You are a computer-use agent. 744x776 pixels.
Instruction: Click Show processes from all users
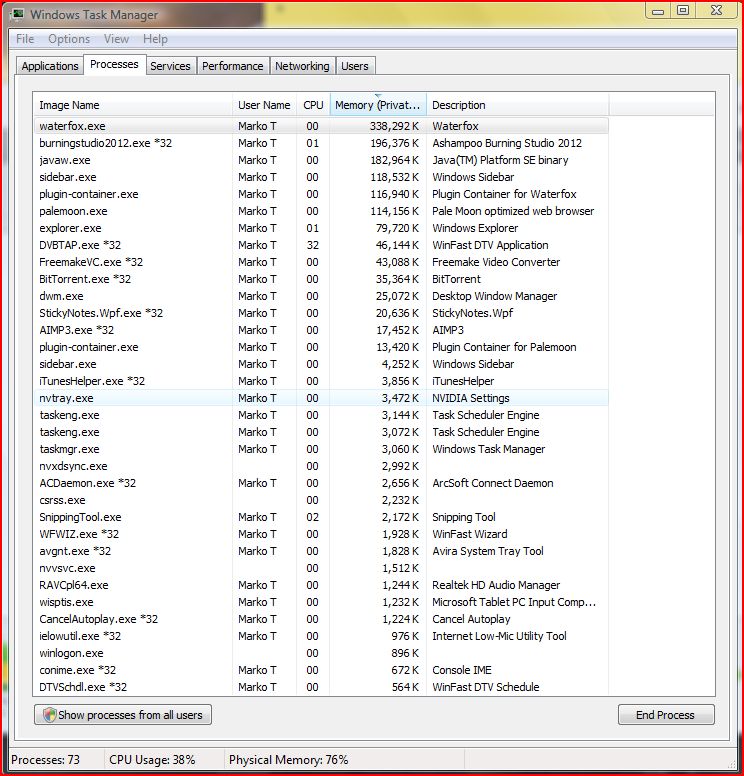(123, 715)
